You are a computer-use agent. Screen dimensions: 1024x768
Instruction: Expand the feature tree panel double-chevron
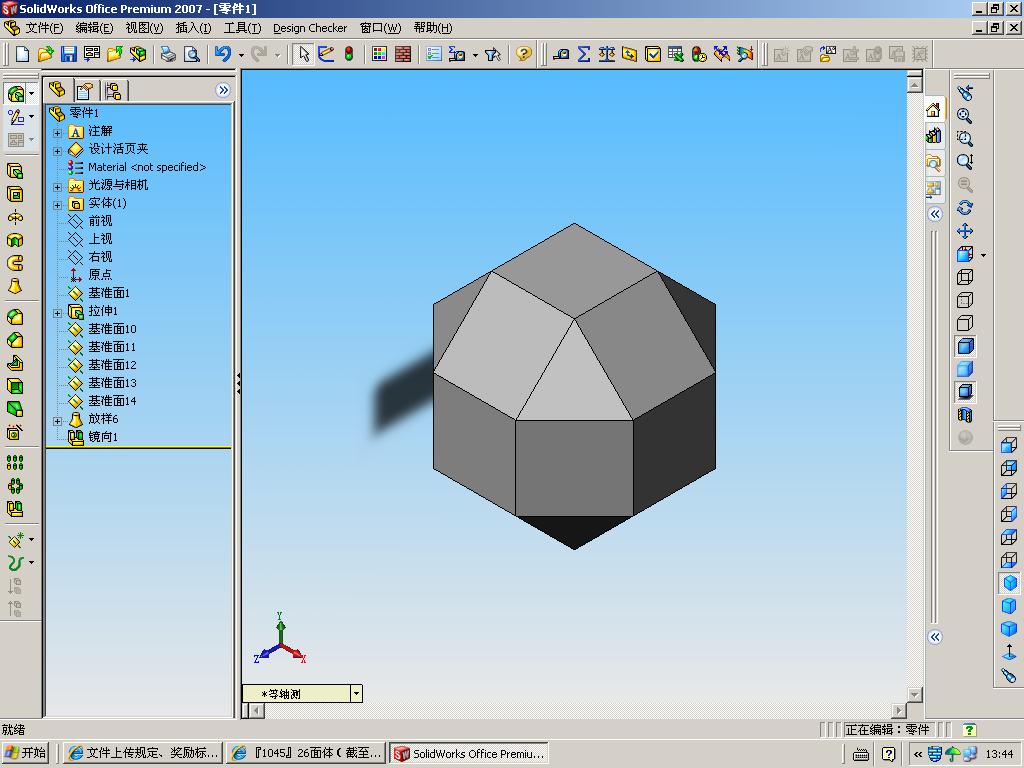[223, 90]
